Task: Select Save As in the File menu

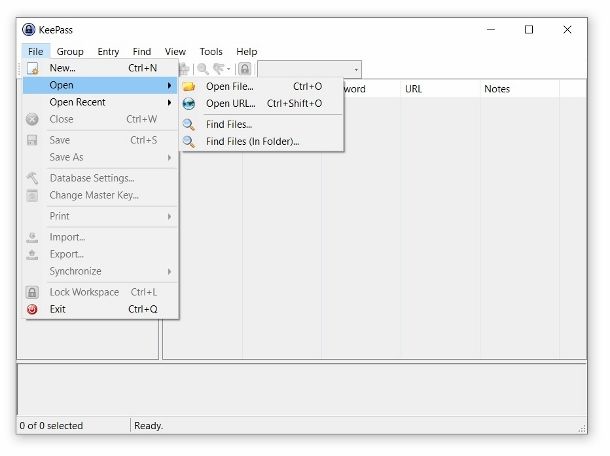Action: (x=100, y=157)
